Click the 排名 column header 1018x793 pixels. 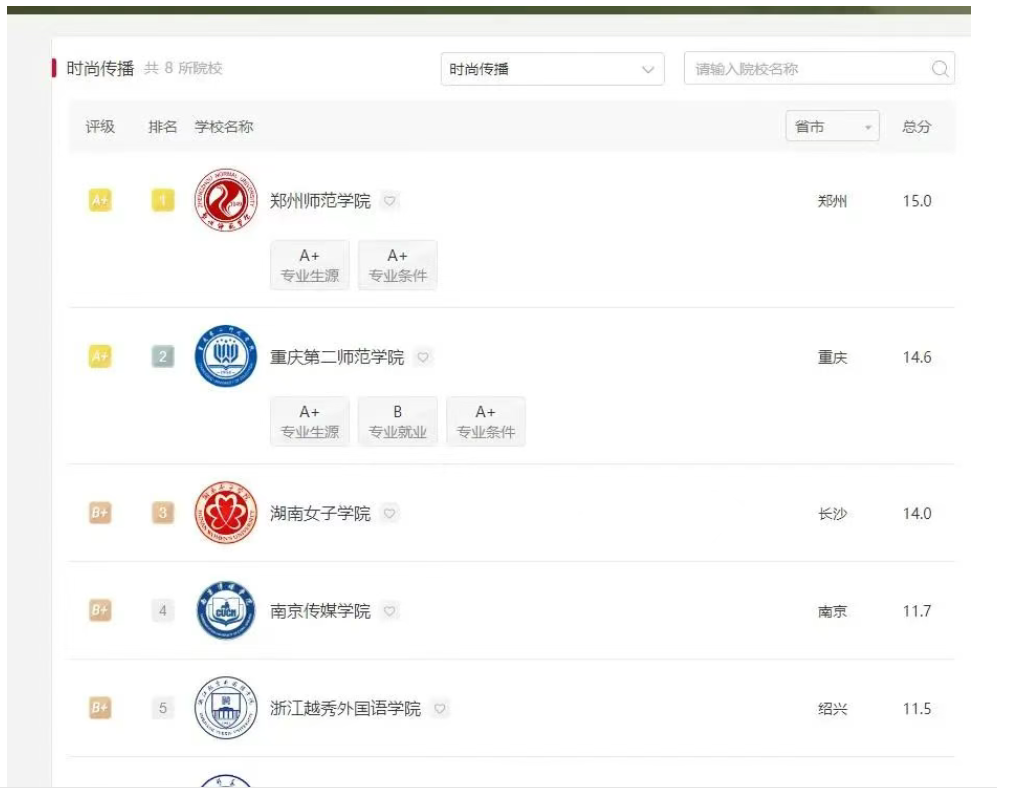pos(162,127)
